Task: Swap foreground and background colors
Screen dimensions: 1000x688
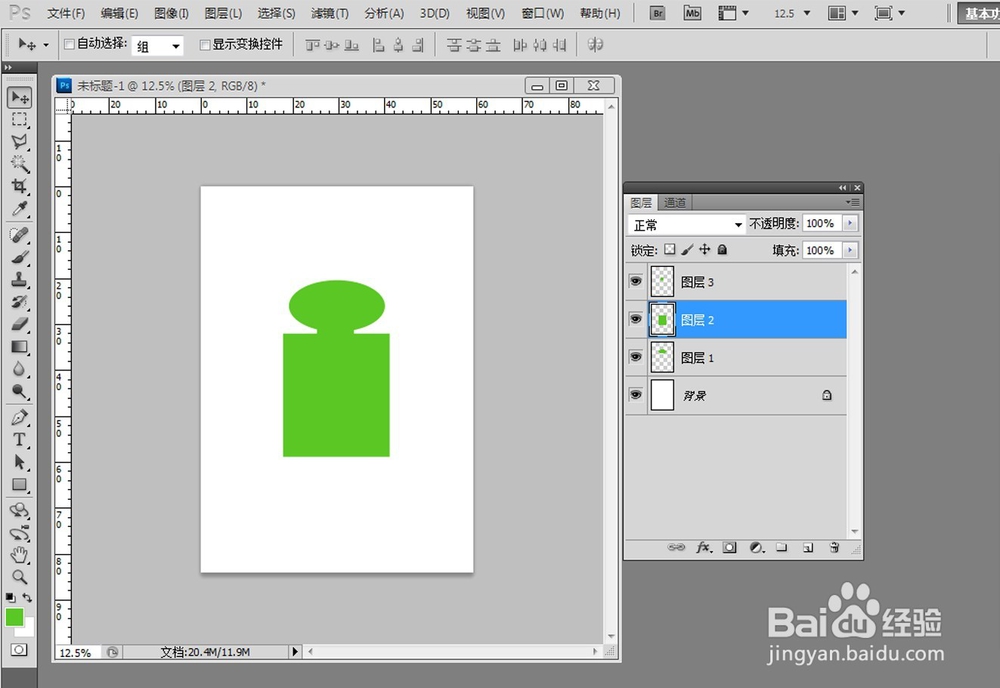Action: tap(27, 597)
